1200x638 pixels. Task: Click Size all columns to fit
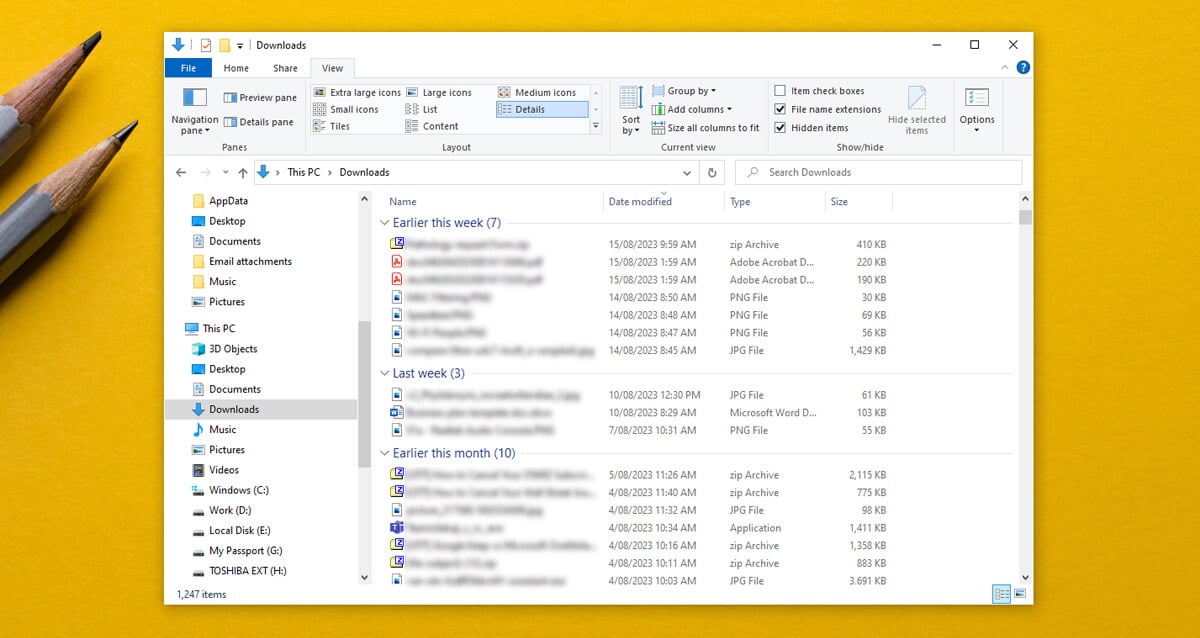(713, 128)
